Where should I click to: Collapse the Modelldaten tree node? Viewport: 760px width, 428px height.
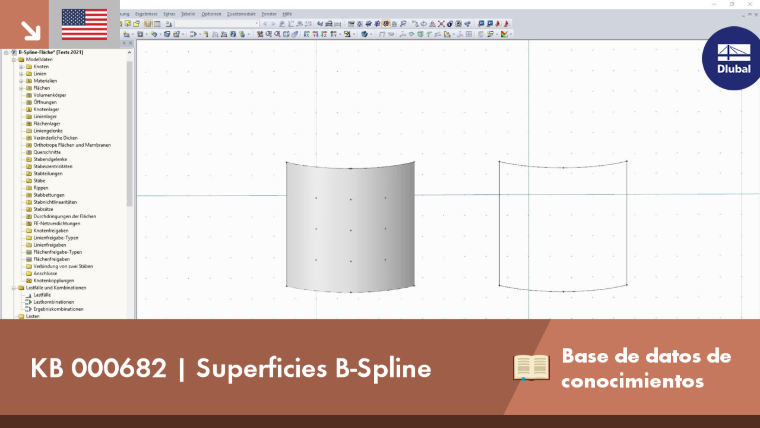tap(14, 60)
